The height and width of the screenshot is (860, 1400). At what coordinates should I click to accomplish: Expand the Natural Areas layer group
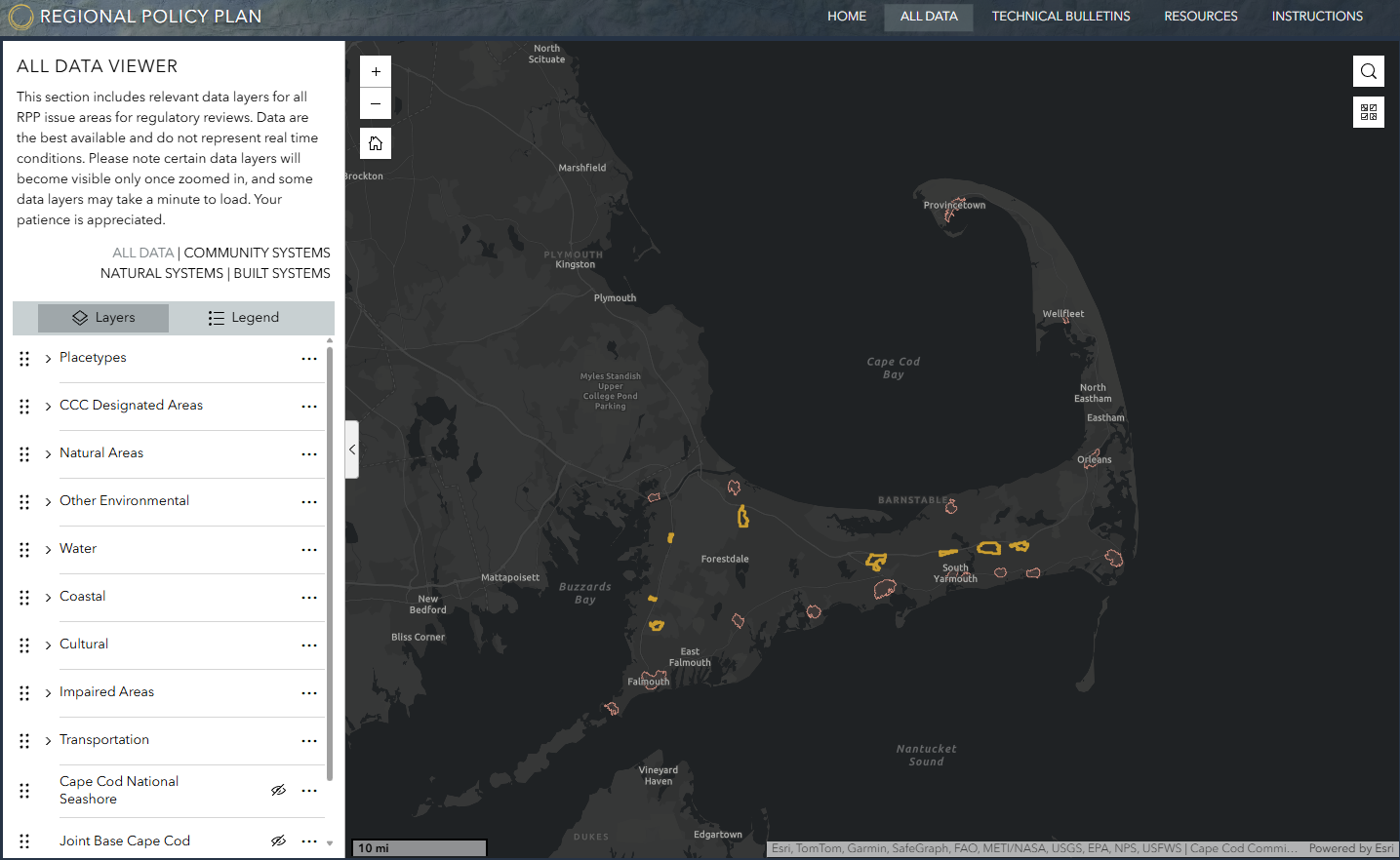point(48,454)
